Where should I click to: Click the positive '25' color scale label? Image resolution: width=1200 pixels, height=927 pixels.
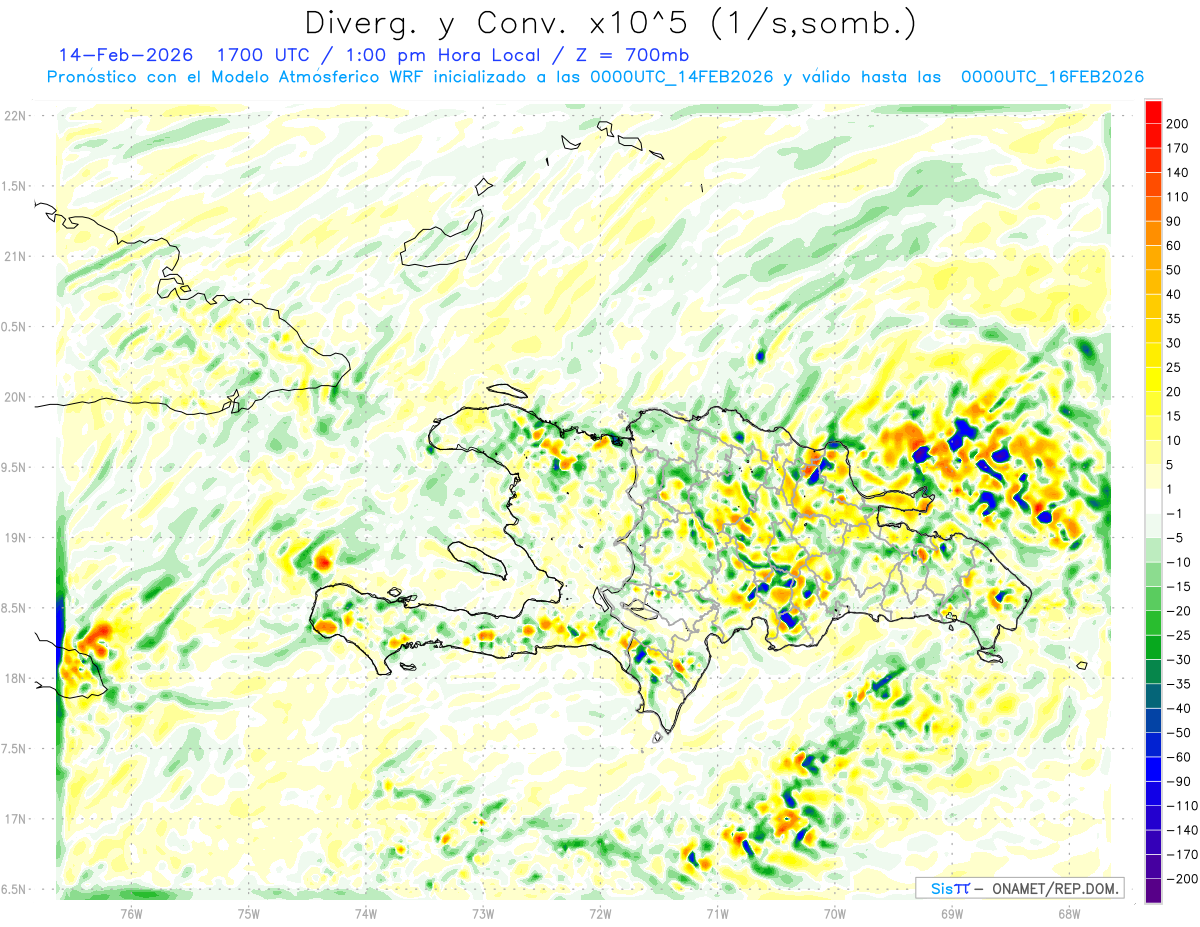point(1175,367)
